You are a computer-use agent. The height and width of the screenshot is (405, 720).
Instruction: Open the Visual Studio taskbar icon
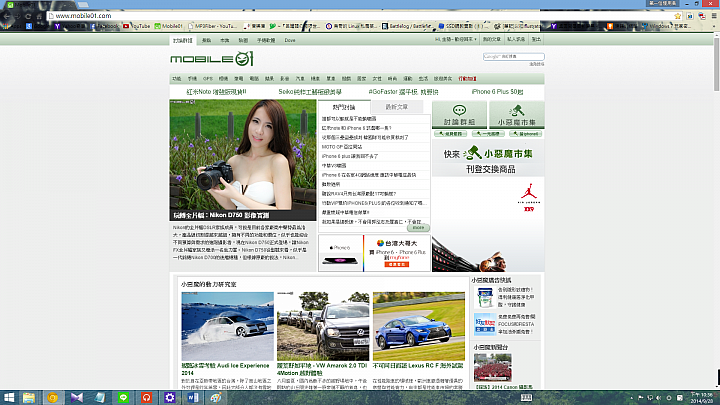77,398
